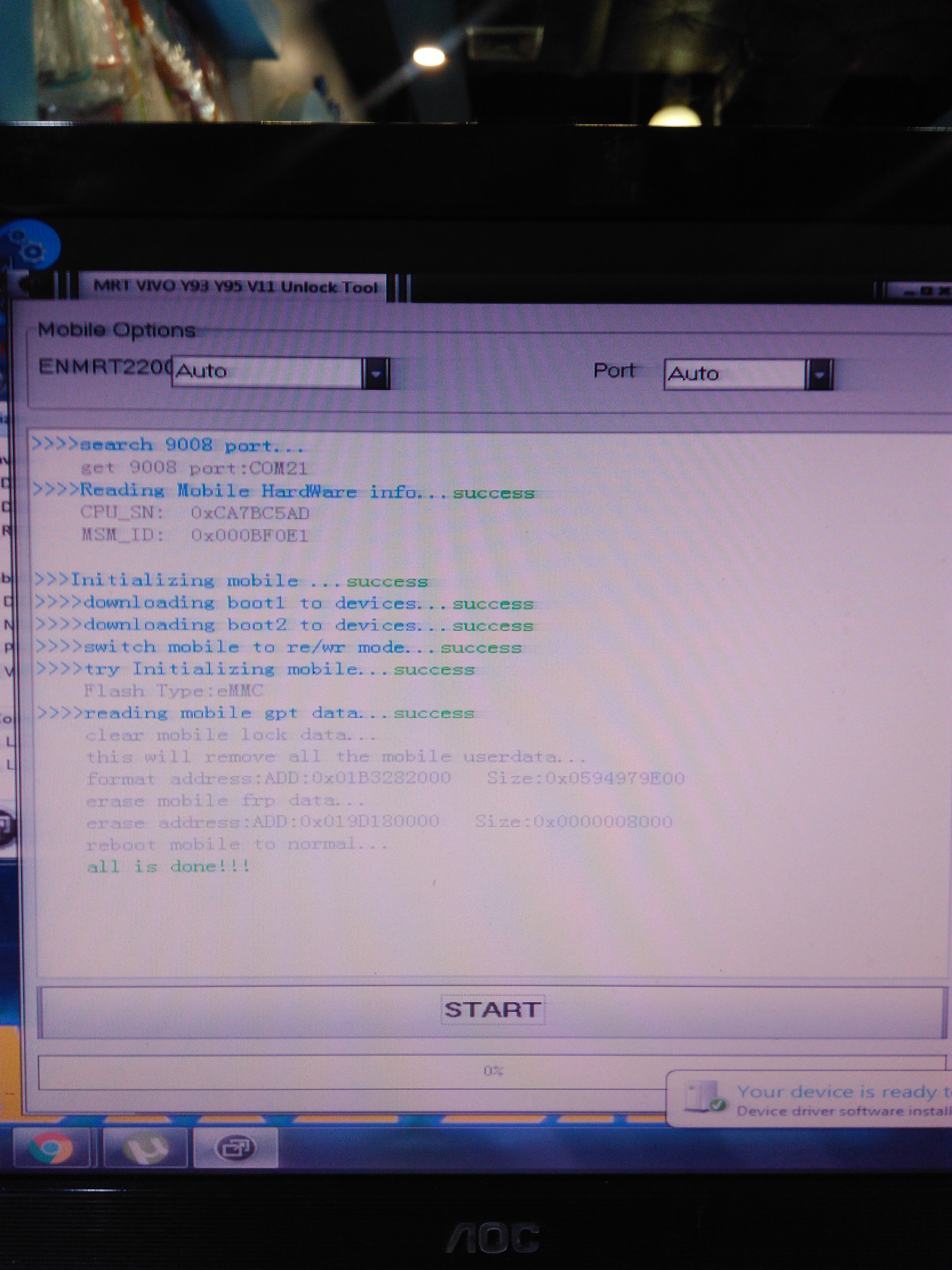Open the Port Auto dropdown arrow
The width and height of the screenshot is (952, 1270).
pos(819,375)
